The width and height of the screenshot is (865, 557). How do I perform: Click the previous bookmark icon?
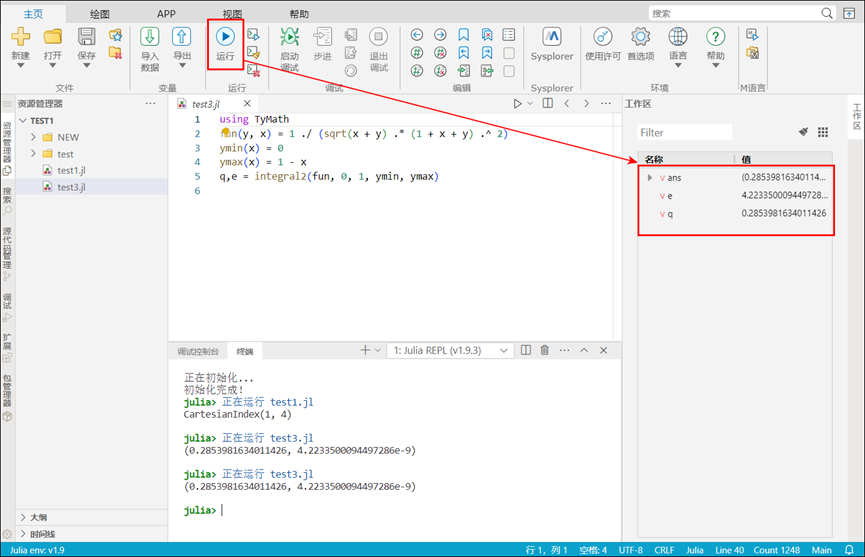pyautogui.click(x=463, y=53)
